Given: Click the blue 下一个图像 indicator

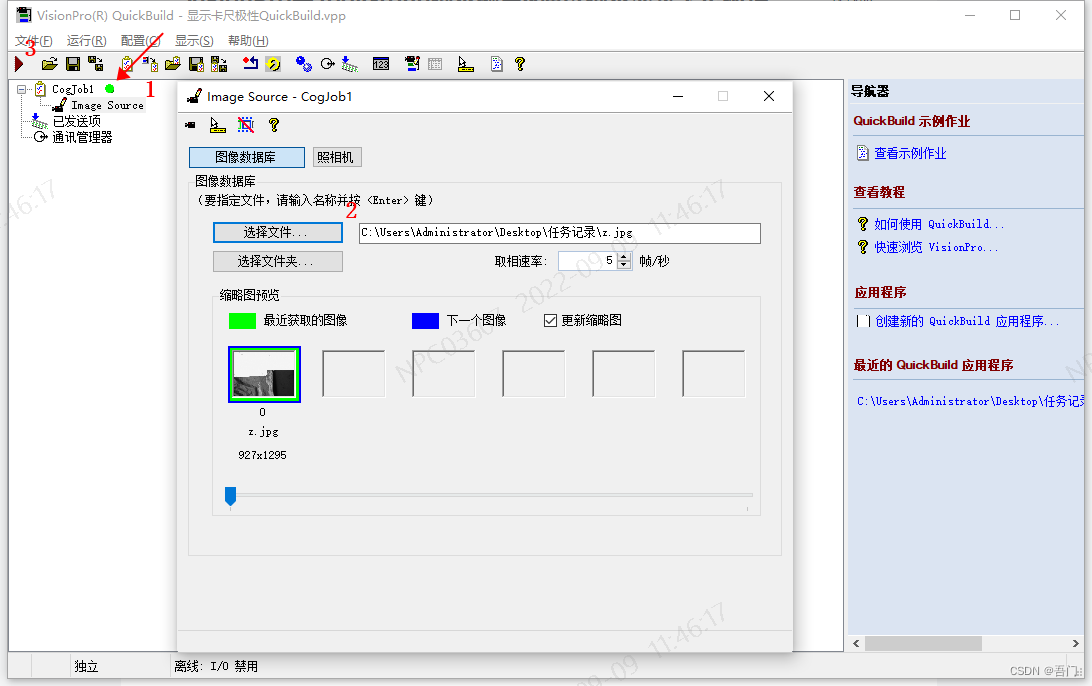Looking at the screenshot, I should [x=424, y=320].
